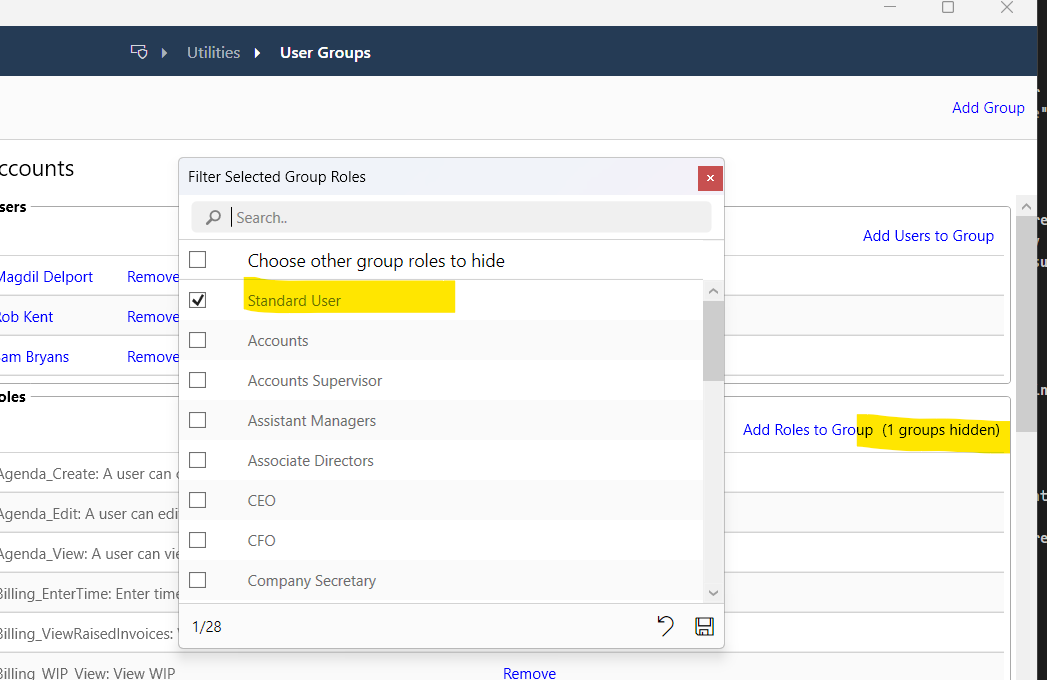Image resolution: width=1047 pixels, height=680 pixels.
Task: Maximize the application window
Action: coord(948,7)
